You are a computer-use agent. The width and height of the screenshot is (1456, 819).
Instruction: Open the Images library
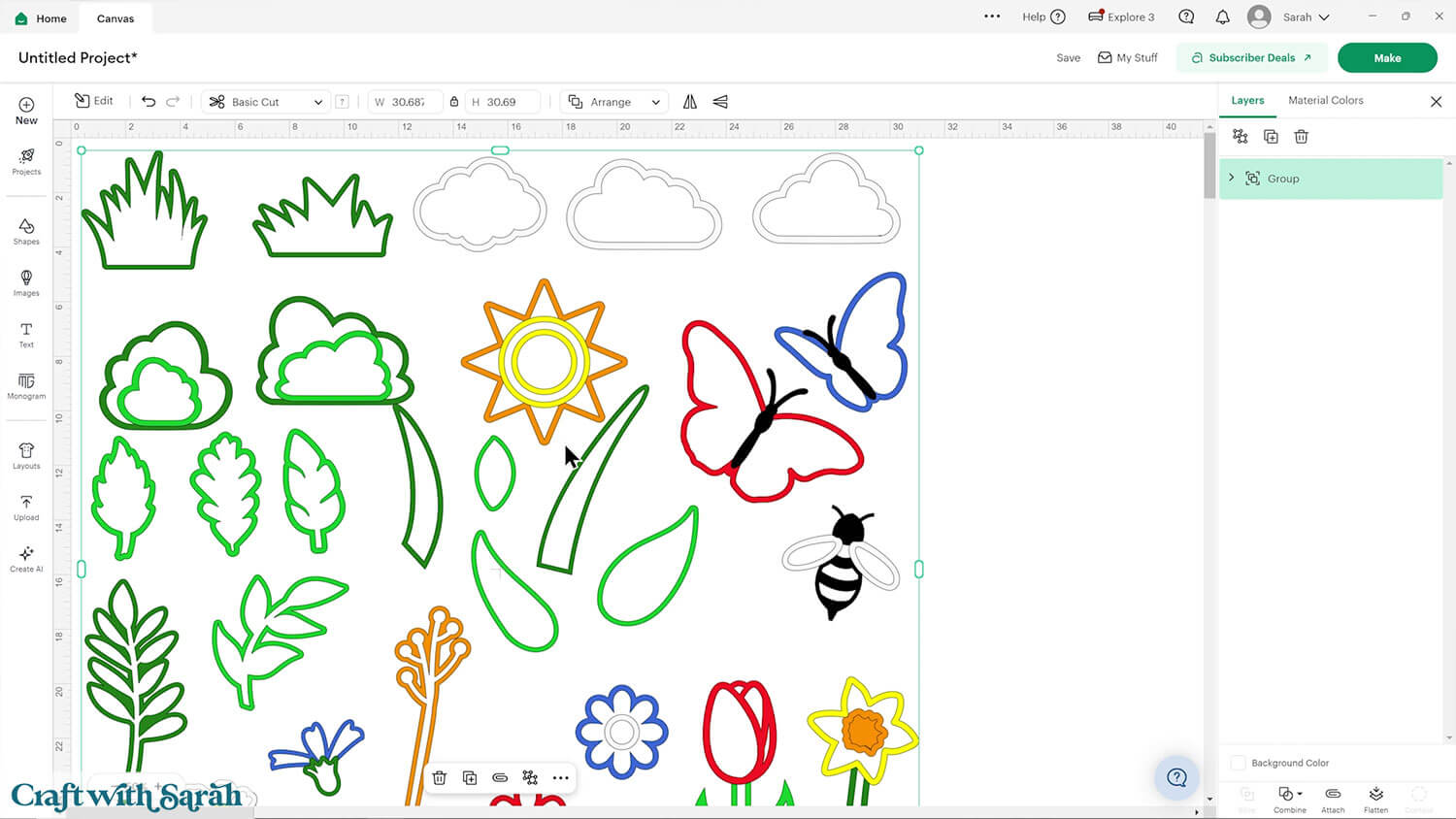pyautogui.click(x=26, y=282)
